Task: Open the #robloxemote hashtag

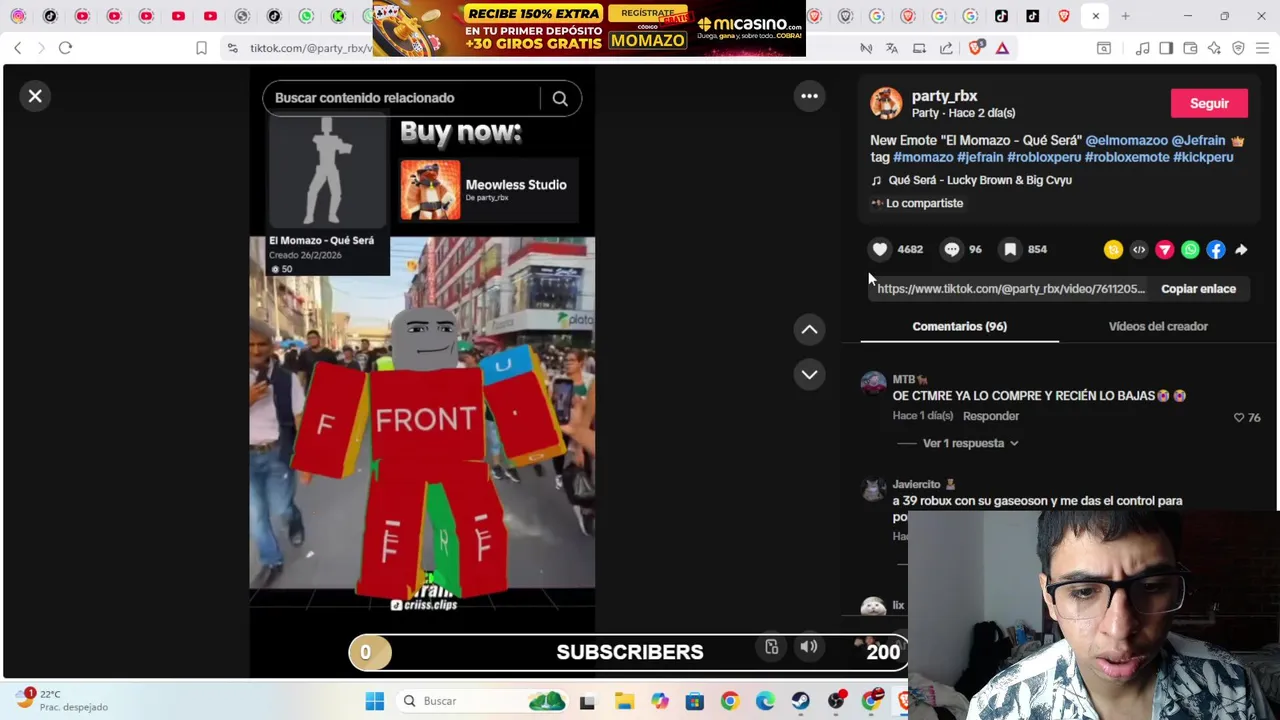Action: (1127, 157)
